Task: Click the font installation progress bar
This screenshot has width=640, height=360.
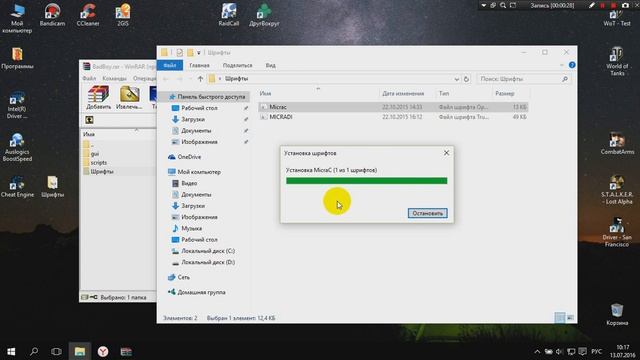Action: click(367, 180)
